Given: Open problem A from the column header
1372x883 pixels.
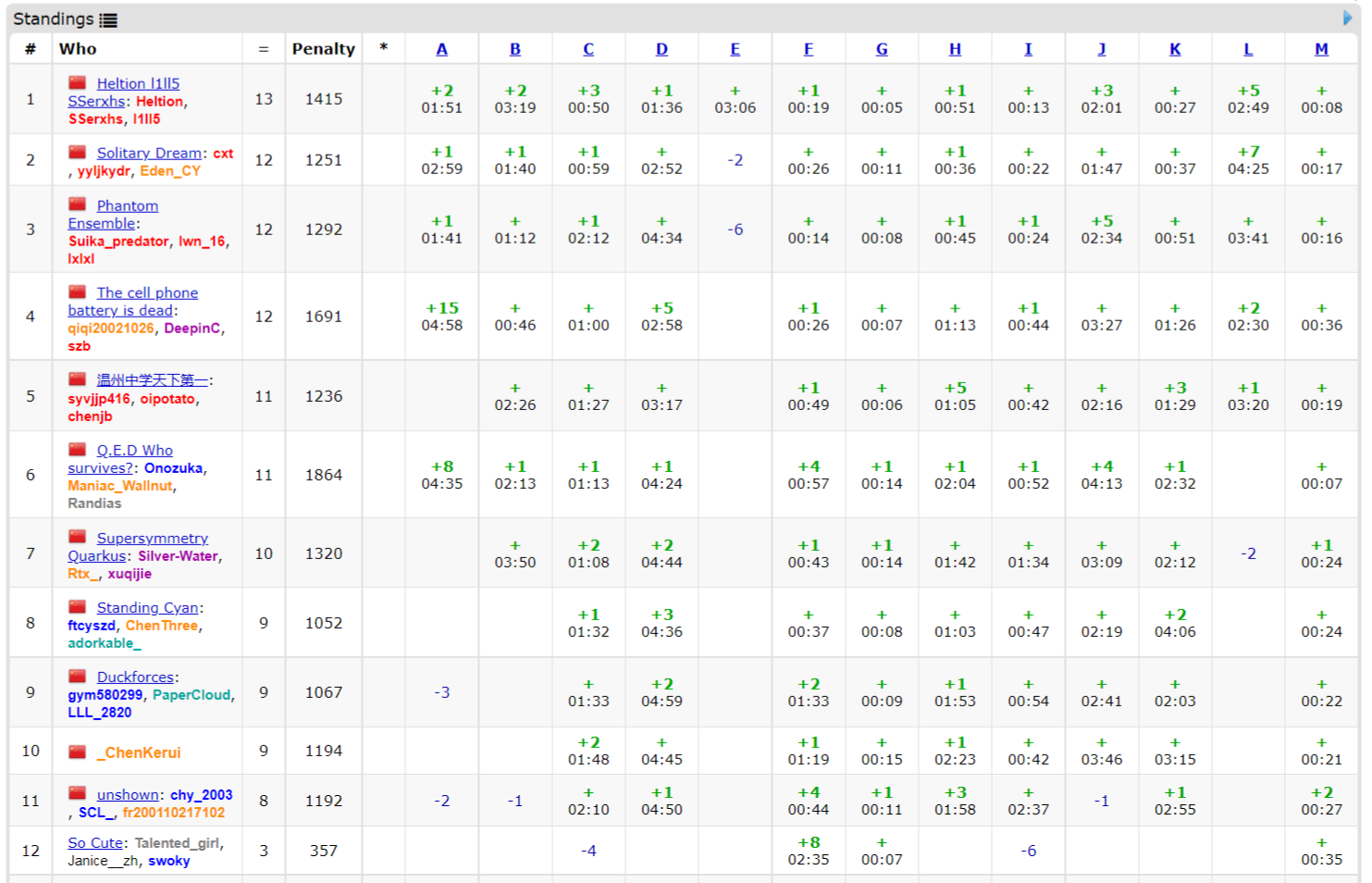Looking at the screenshot, I should click(x=441, y=49).
